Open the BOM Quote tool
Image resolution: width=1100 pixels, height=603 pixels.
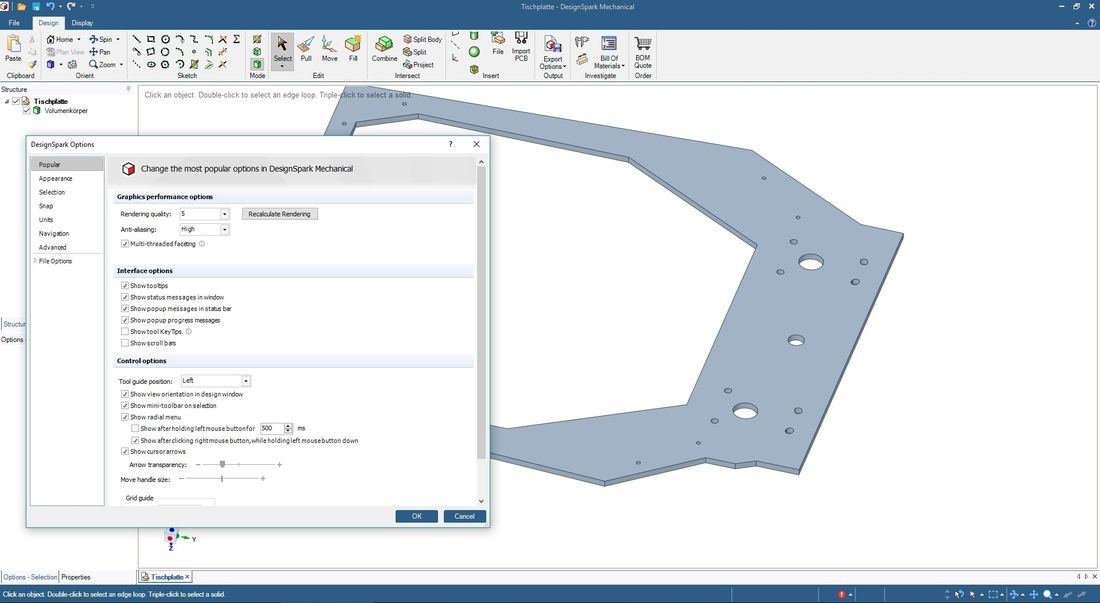point(643,51)
